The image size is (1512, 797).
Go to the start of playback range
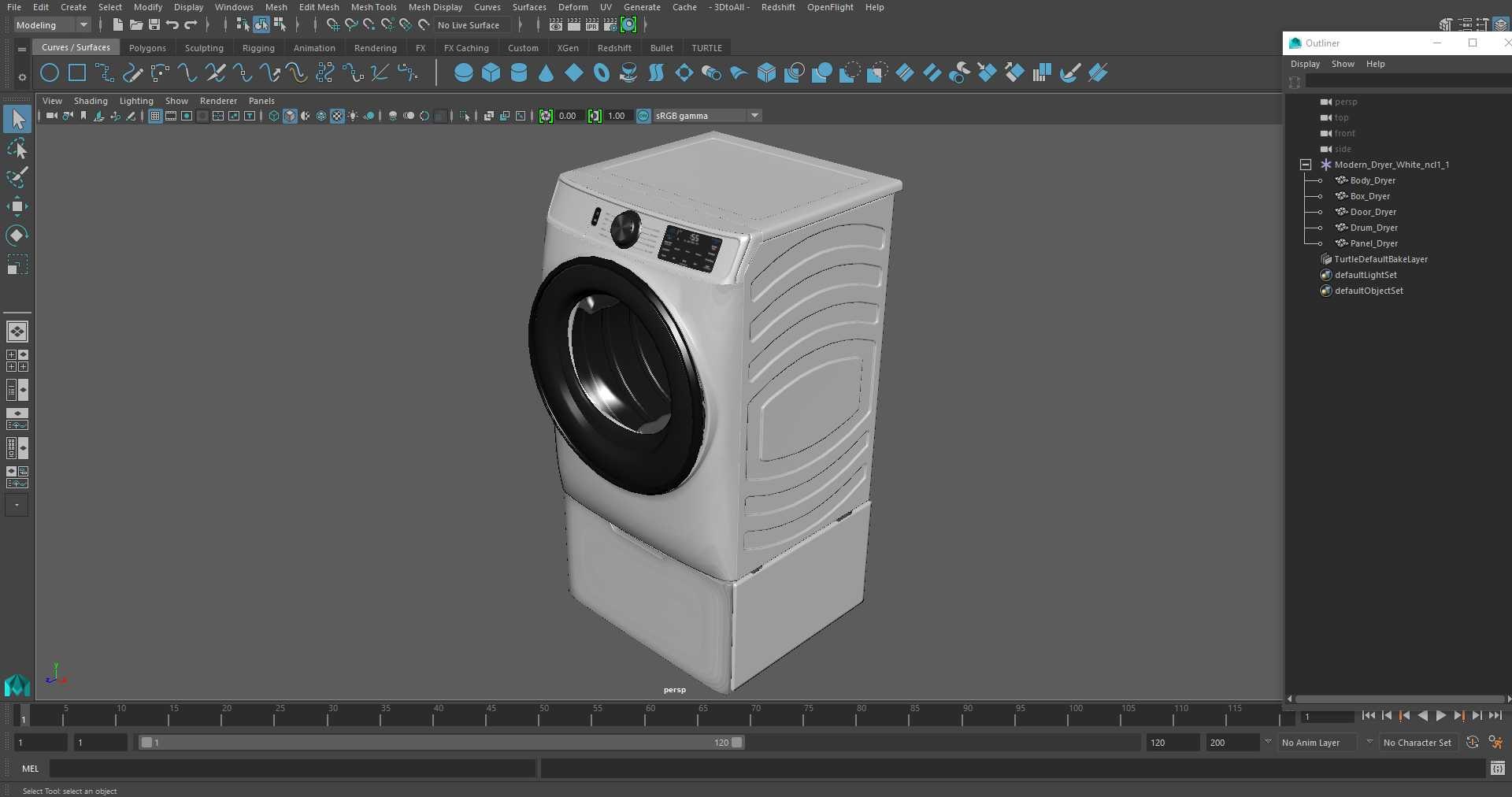tap(1368, 716)
